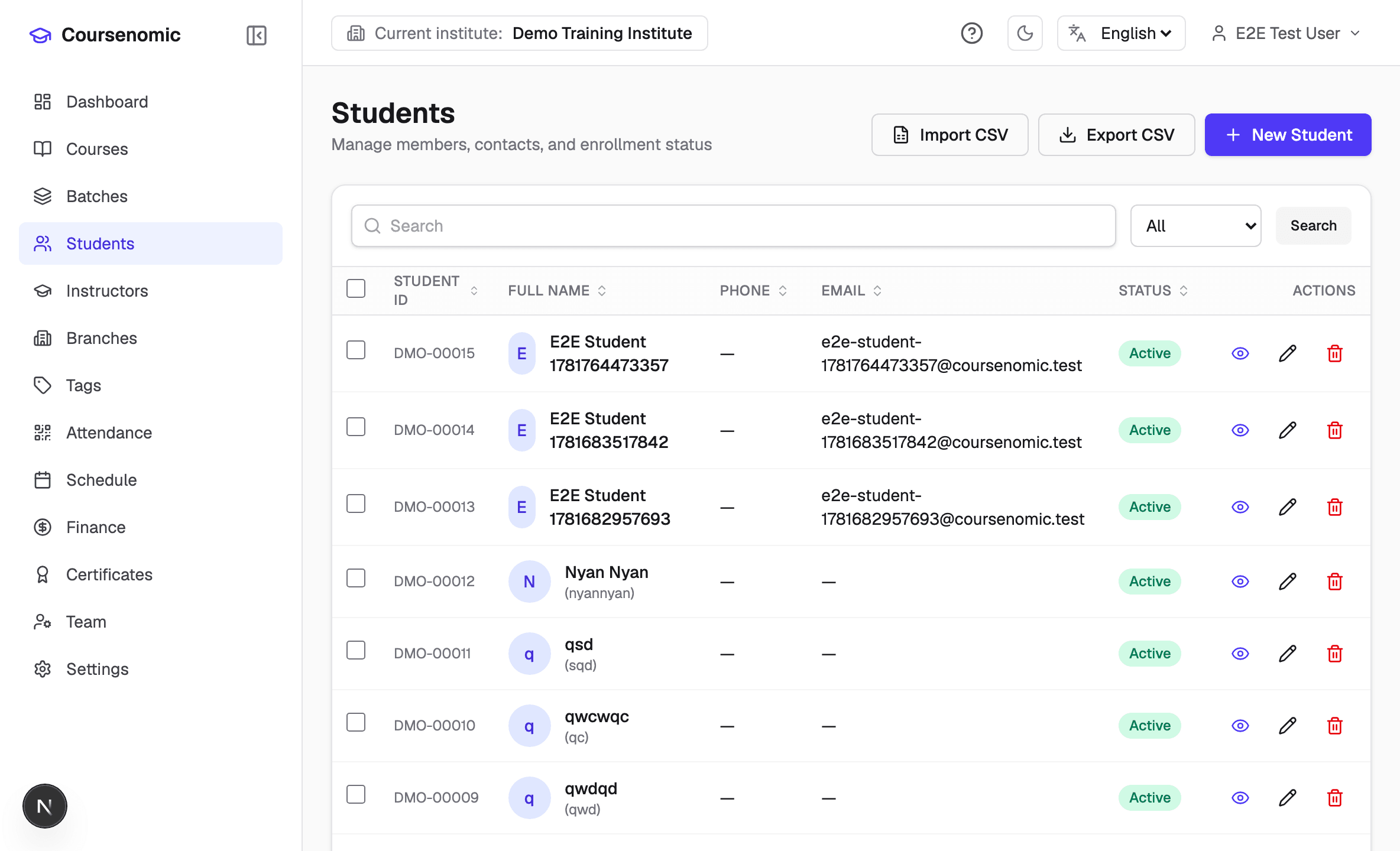Click the Import CSV button

point(949,135)
